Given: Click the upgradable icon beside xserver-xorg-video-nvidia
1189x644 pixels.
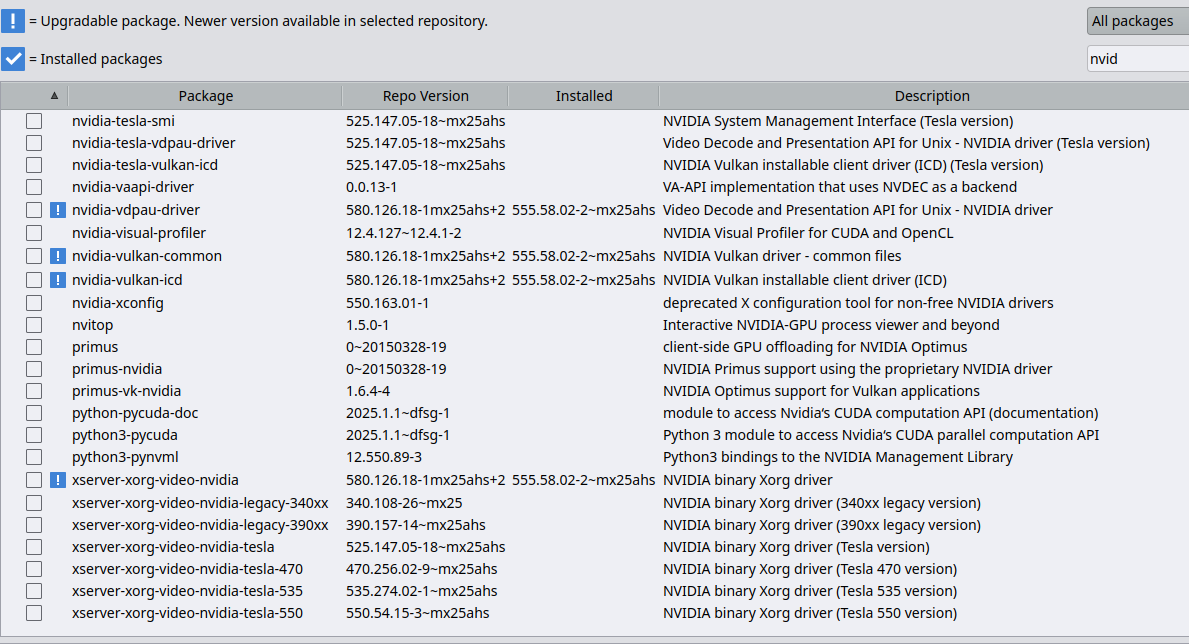Looking at the screenshot, I should coord(58,480).
